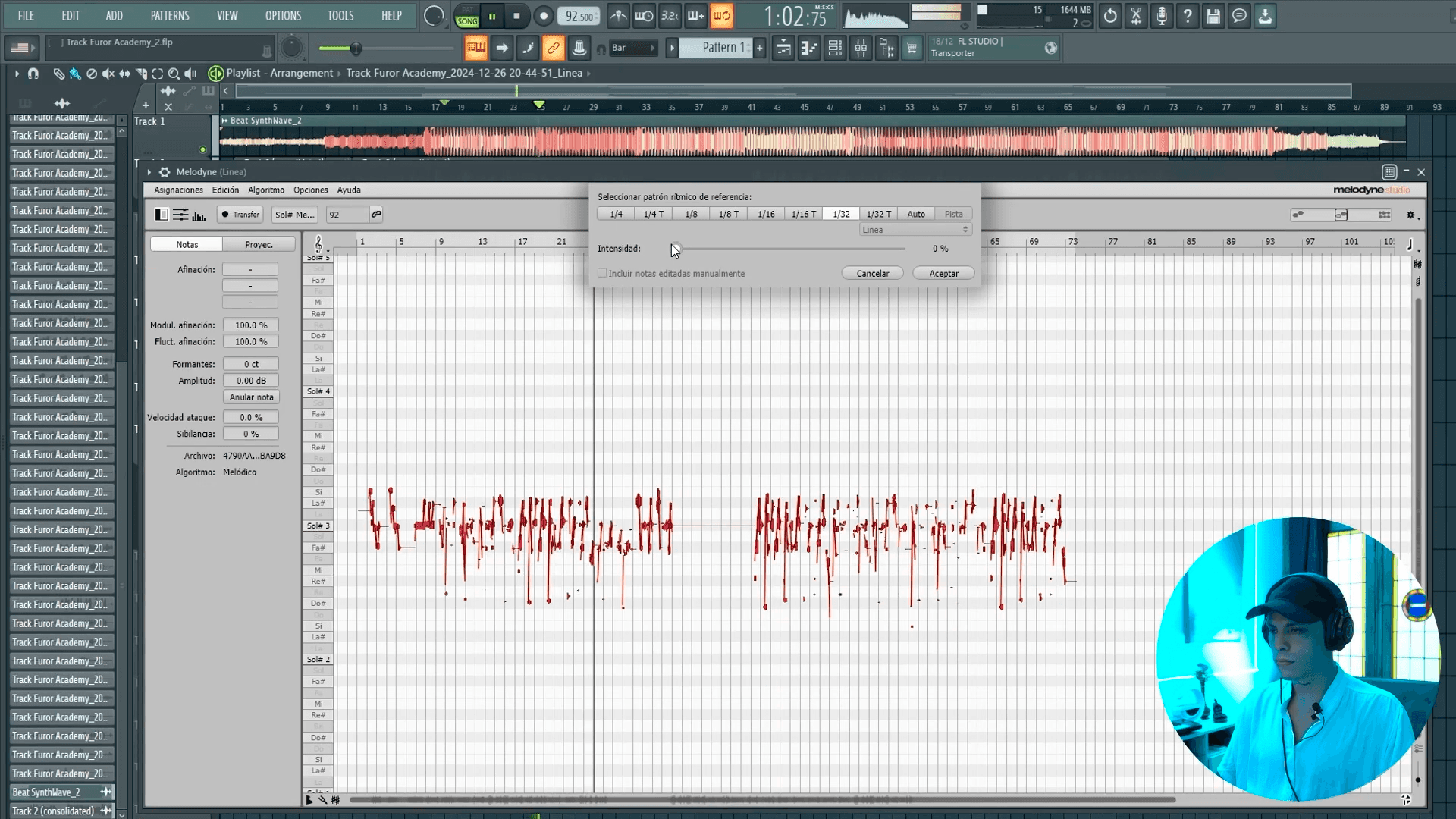Click the treble clef pitch grid icon

pyautogui.click(x=318, y=243)
